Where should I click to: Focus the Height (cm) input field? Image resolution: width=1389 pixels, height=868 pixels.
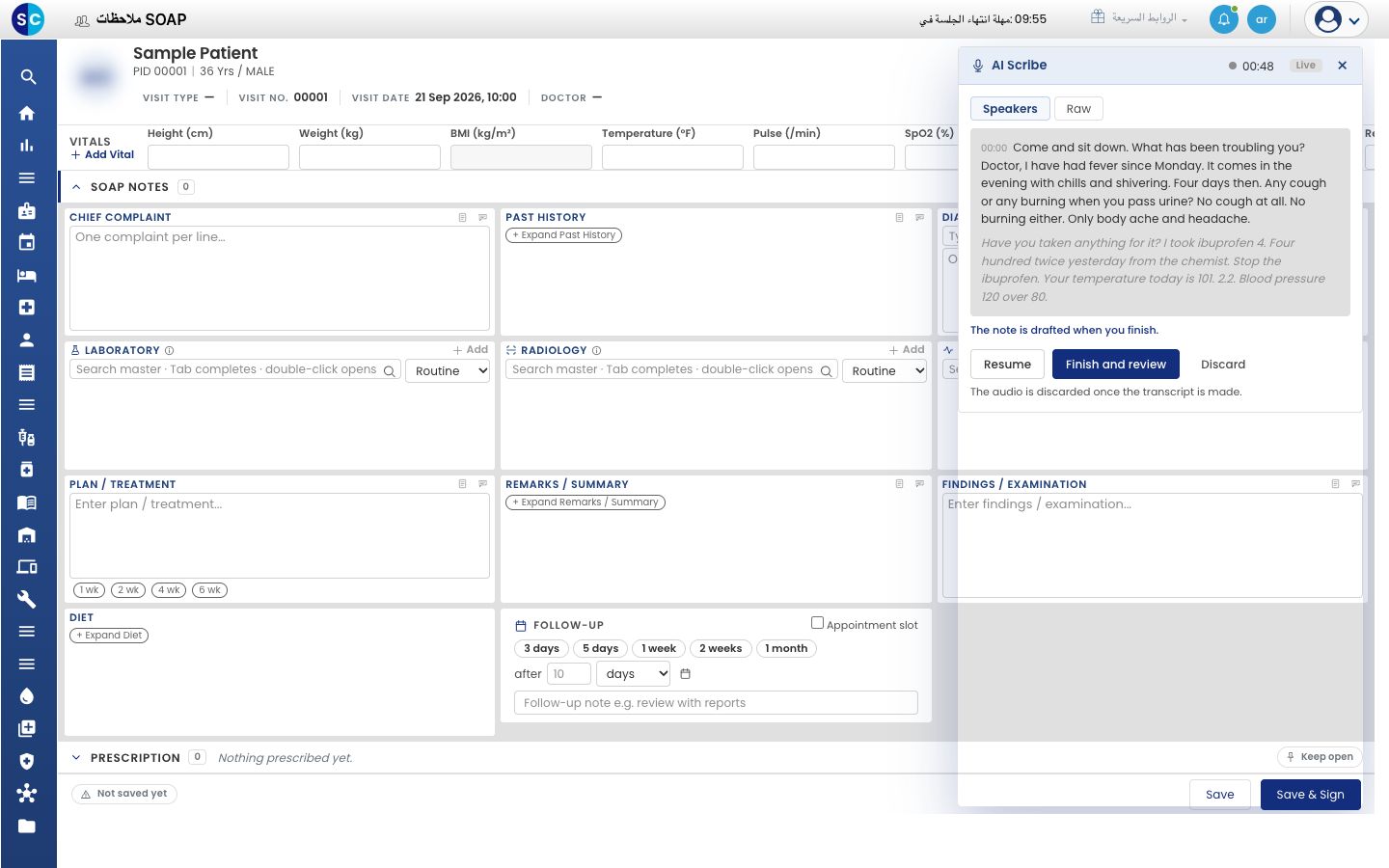(218, 157)
